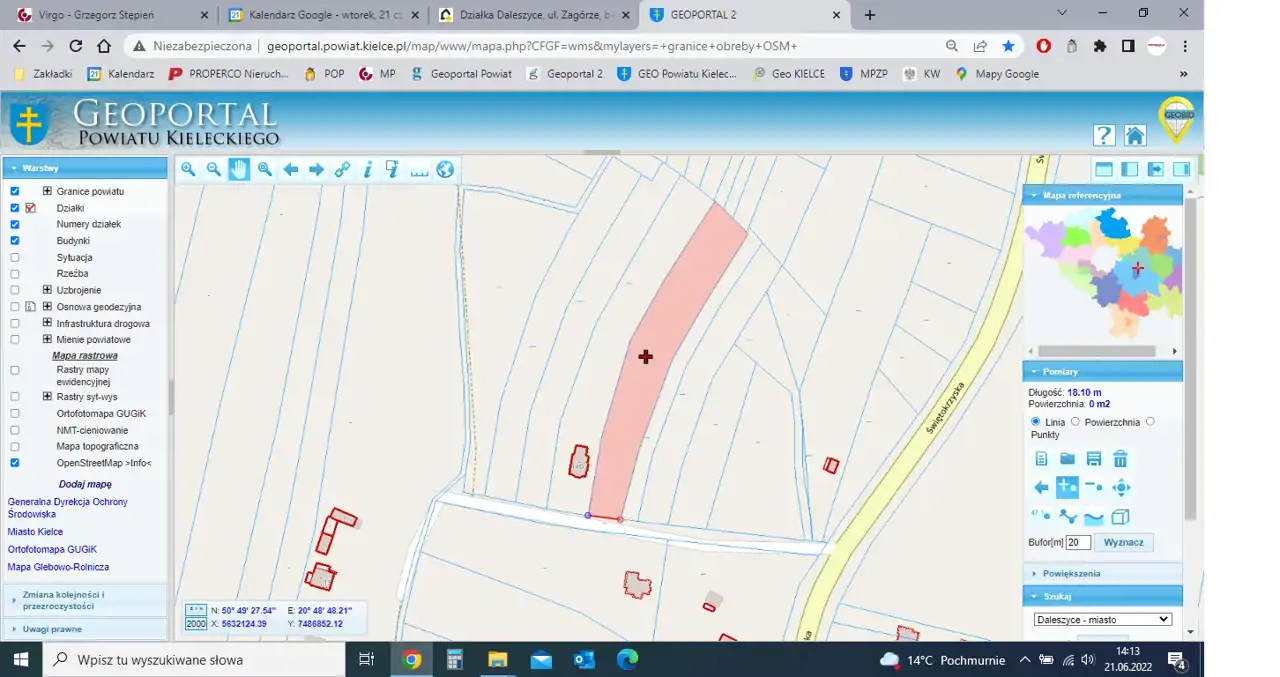This screenshot has height=677, width=1280.
Task: Go to previous map view arrow
Action: click(290, 169)
